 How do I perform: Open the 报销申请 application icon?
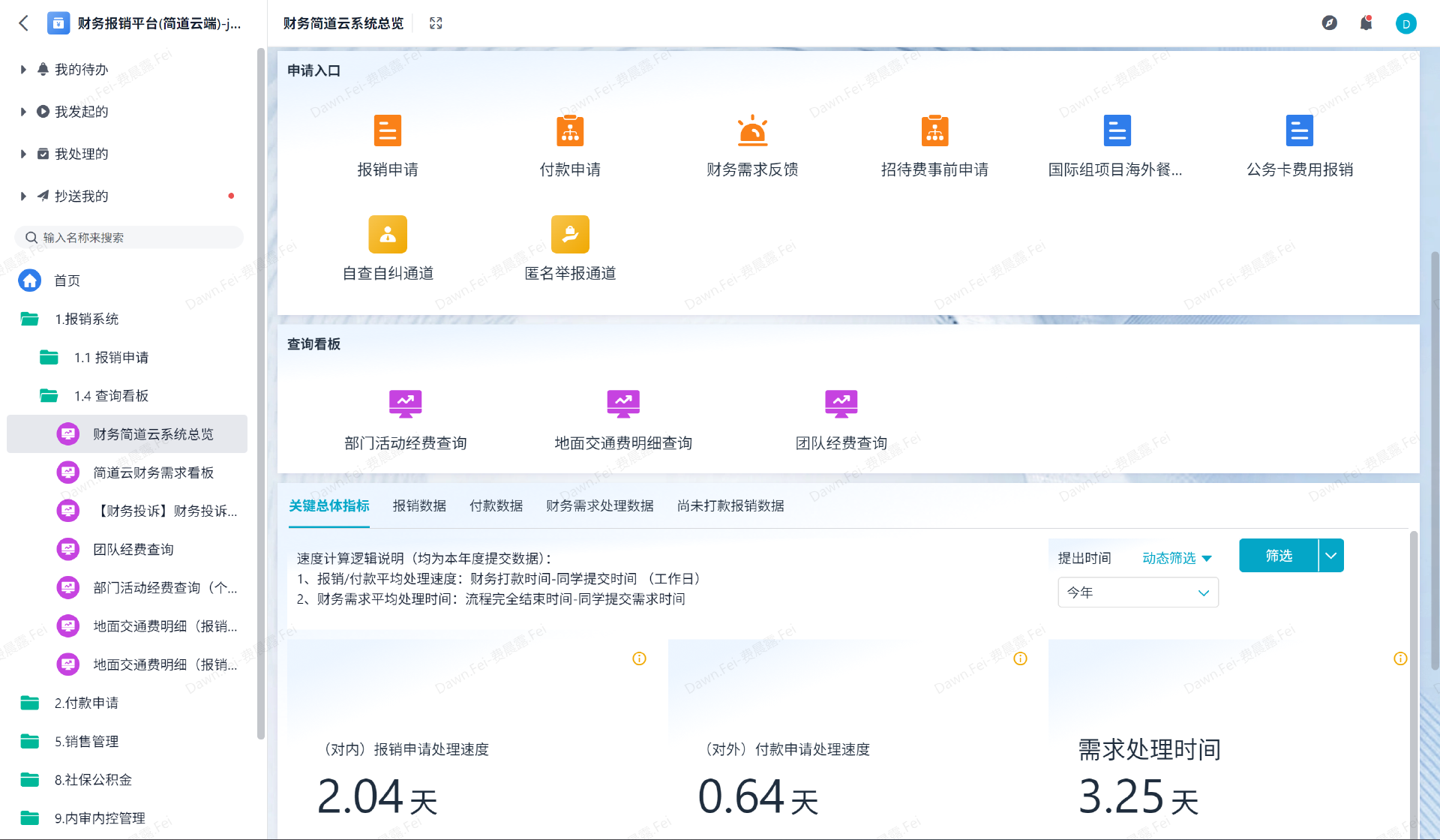click(387, 130)
